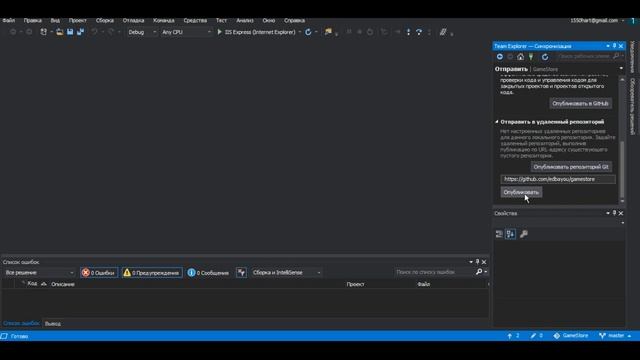Viewport: 640px width, 360px height.
Task: Open the Команда menu
Action: (163, 20)
